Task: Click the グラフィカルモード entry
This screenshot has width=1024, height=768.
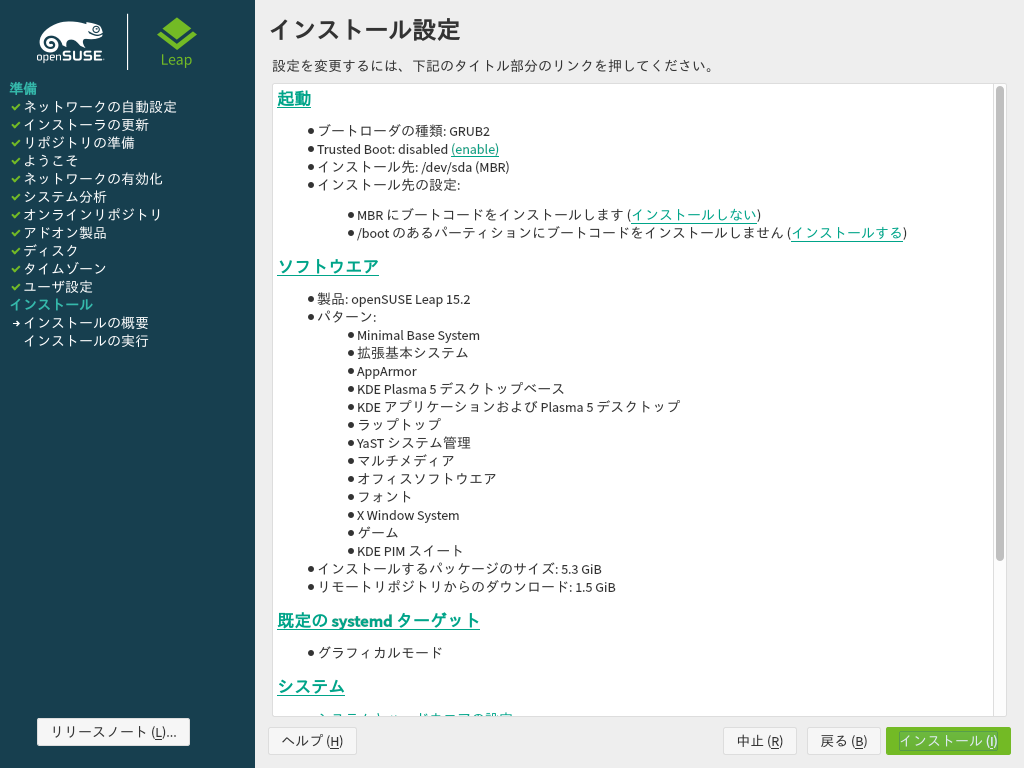Action: point(380,653)
